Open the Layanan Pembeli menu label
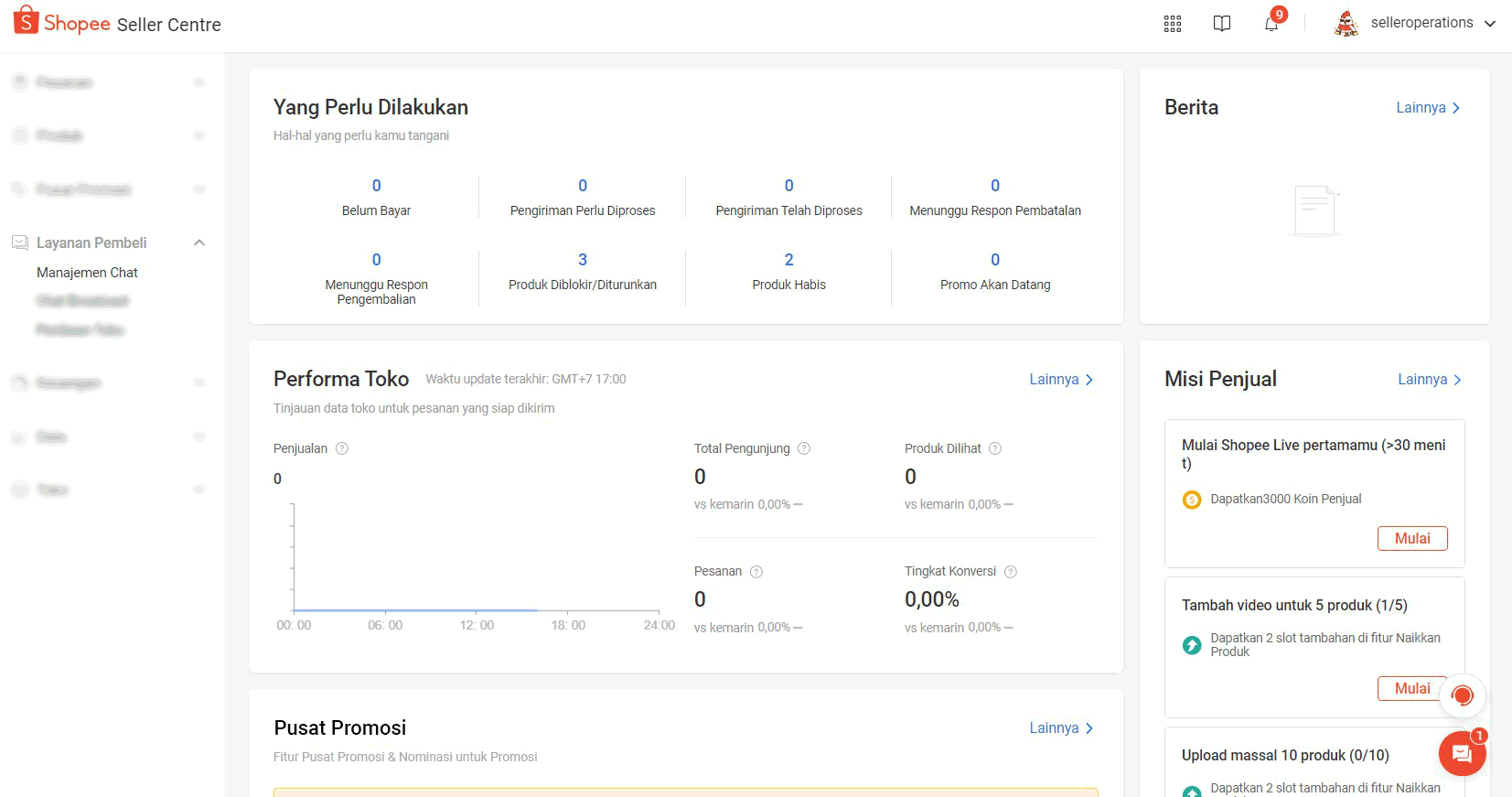Screen dimensions: 1512x797 click(x=91, y=242)
